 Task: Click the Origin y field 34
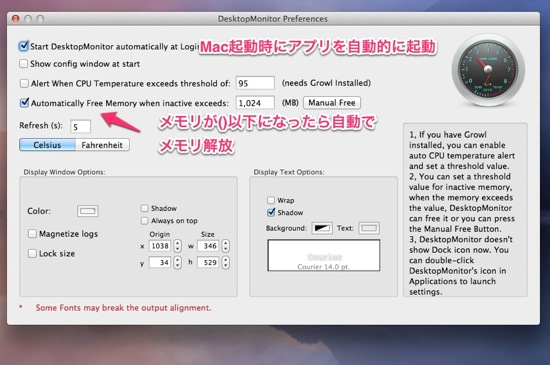160,262
